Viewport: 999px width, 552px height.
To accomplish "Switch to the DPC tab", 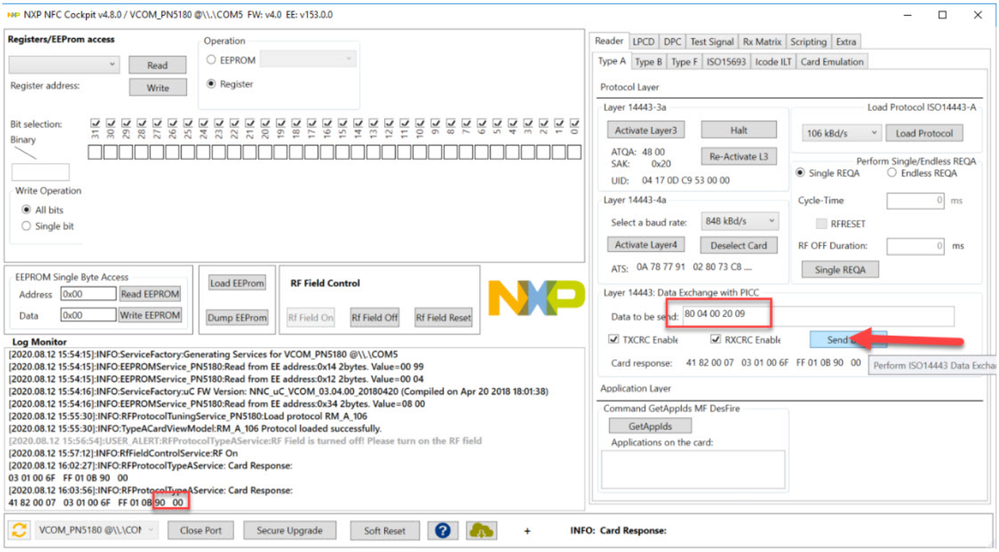I will click(x=672, y=41).
